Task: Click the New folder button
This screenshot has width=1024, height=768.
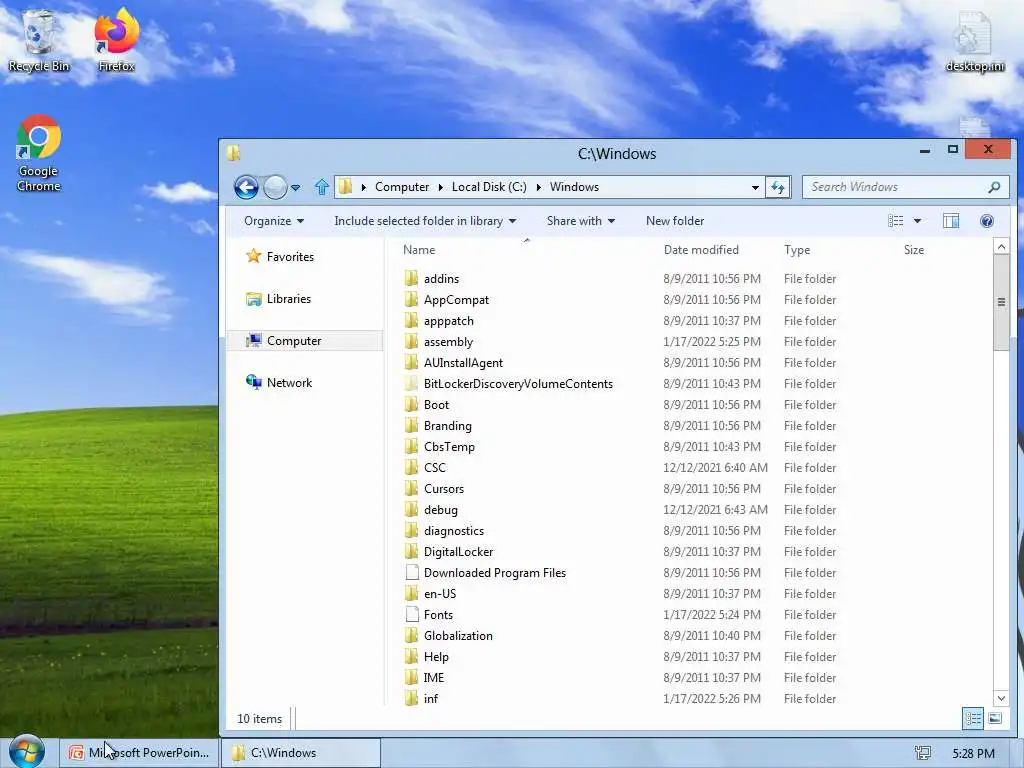Action: click(675, 221)
